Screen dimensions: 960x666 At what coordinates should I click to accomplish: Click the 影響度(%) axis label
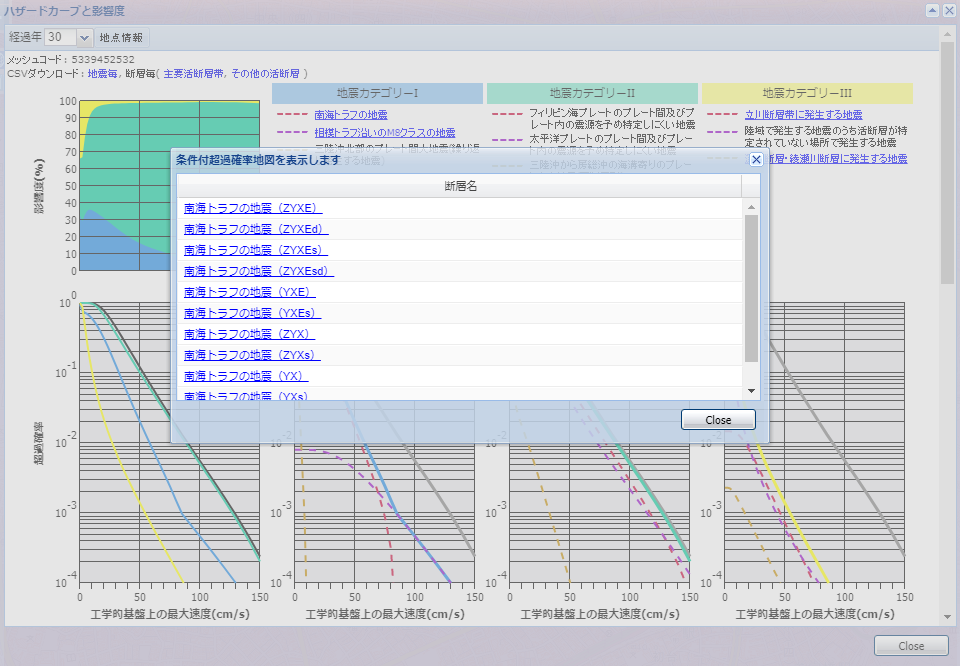click(x=39, y=185)
